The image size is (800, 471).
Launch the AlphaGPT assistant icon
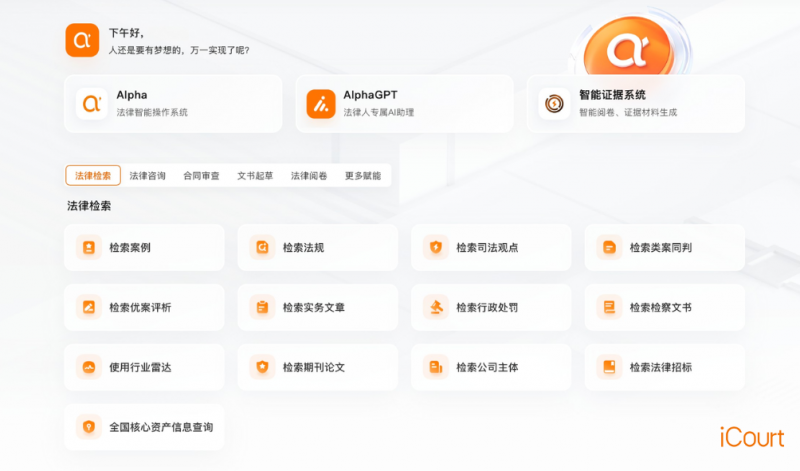tap(321, 103)
